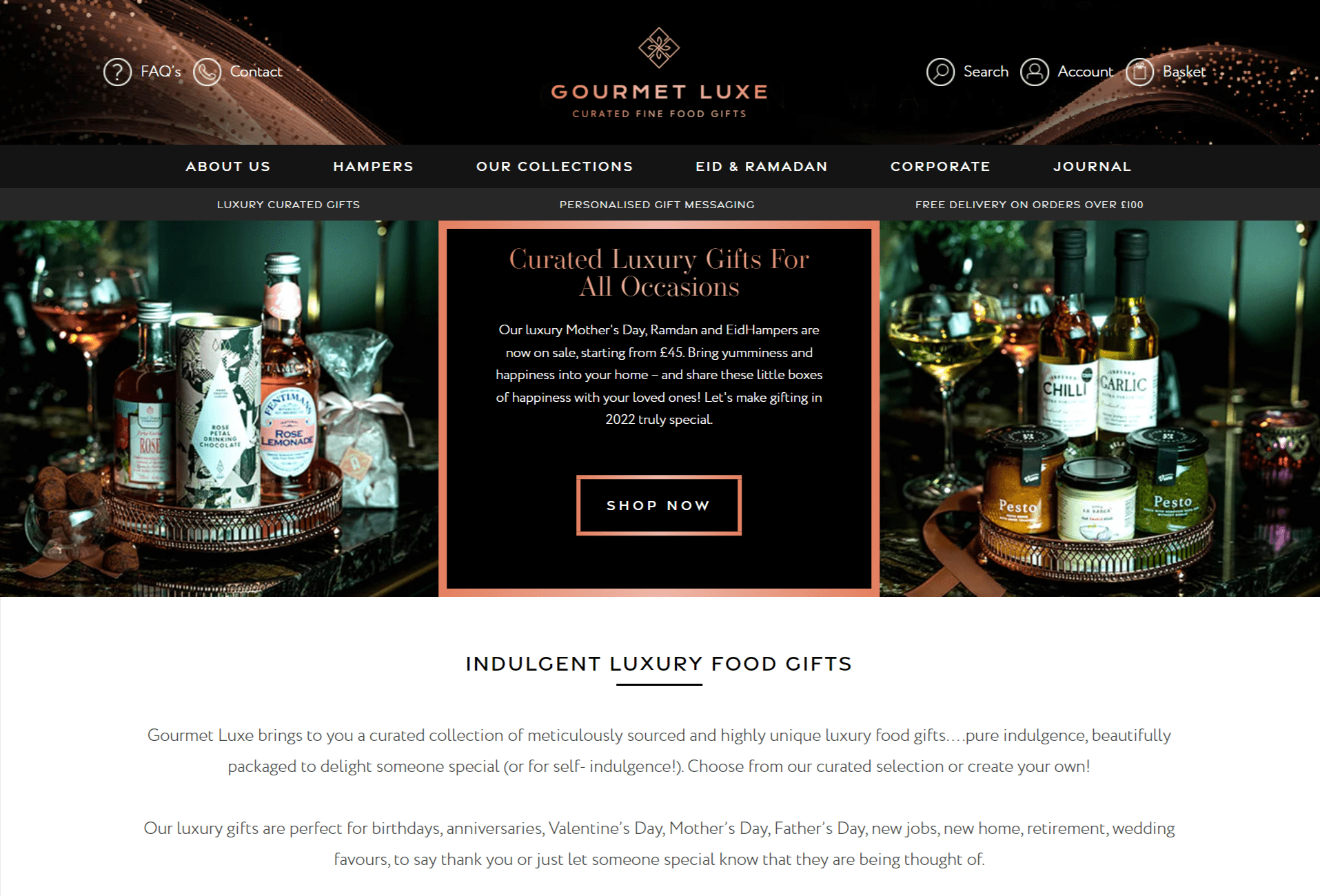Click the Account text link
This screenshot has width=1320, height=896.
(x=1085, y=72)
